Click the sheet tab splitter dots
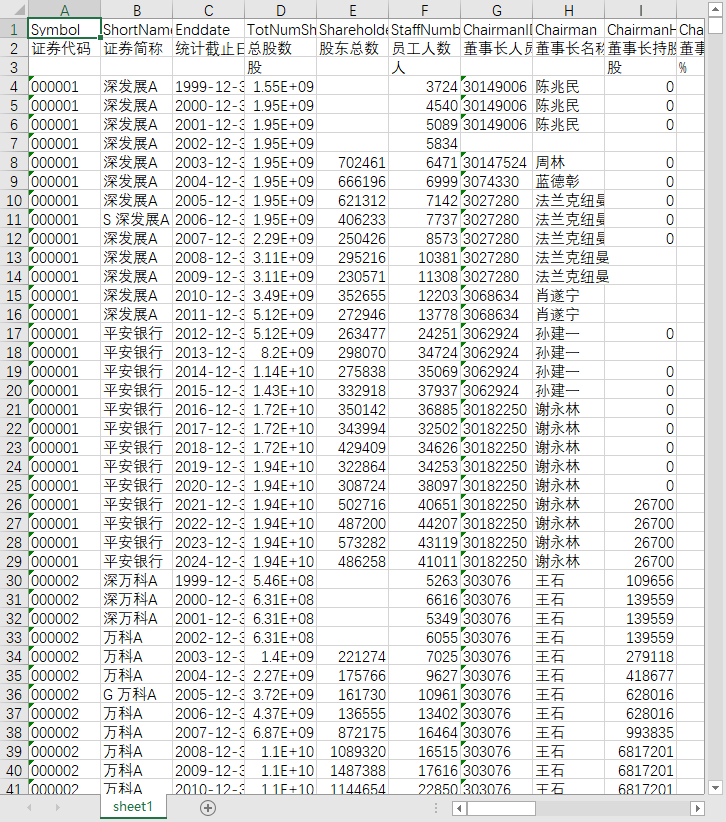The height and width of the screenshot is (822, 726). (436, 808)
